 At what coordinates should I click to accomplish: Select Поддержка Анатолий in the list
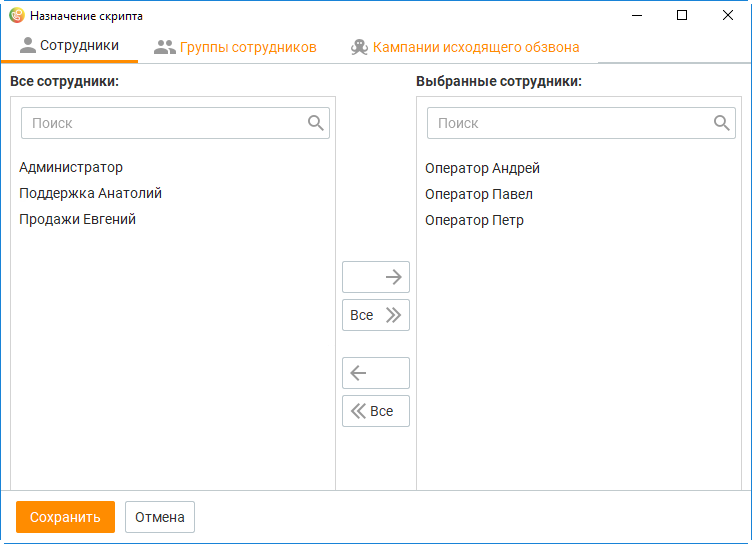(90, 193)
